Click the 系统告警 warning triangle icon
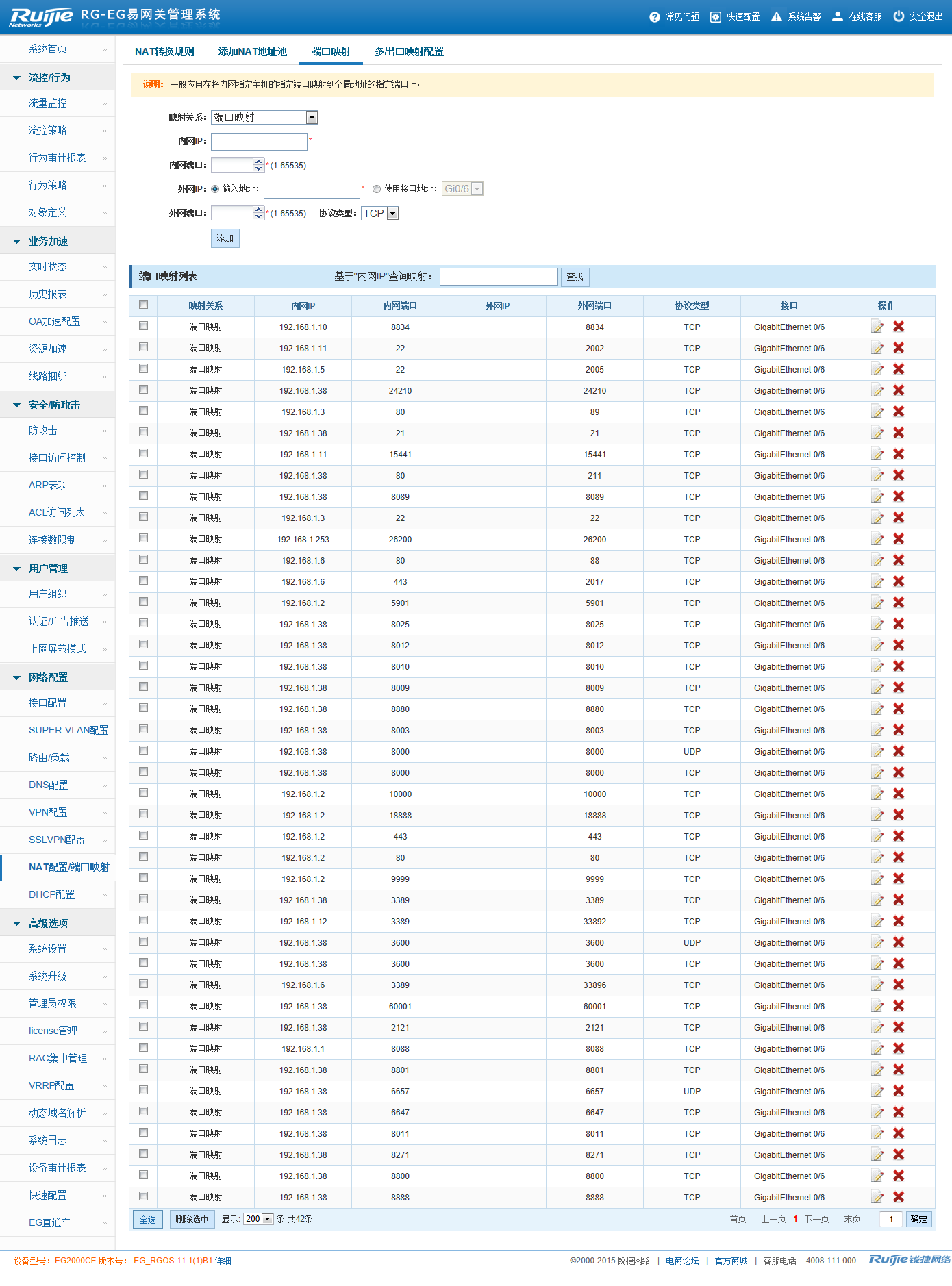 [x=776, y=16]
